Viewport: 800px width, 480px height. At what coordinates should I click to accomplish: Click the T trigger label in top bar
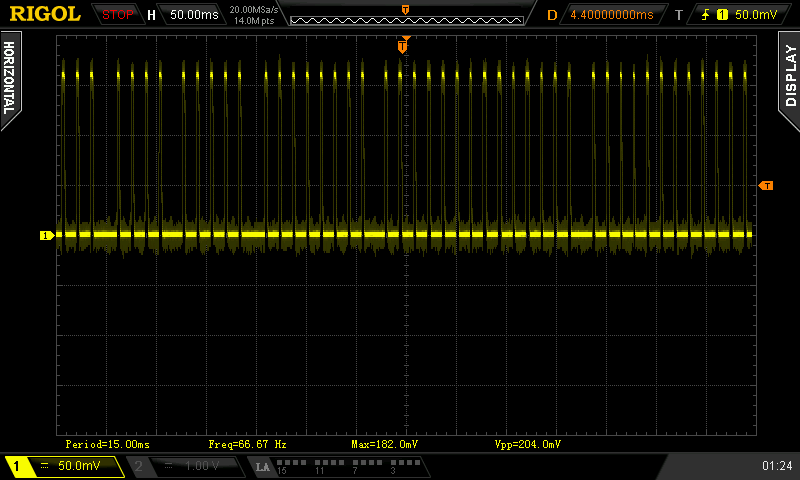pyautogui.click(x=679, y=15)
